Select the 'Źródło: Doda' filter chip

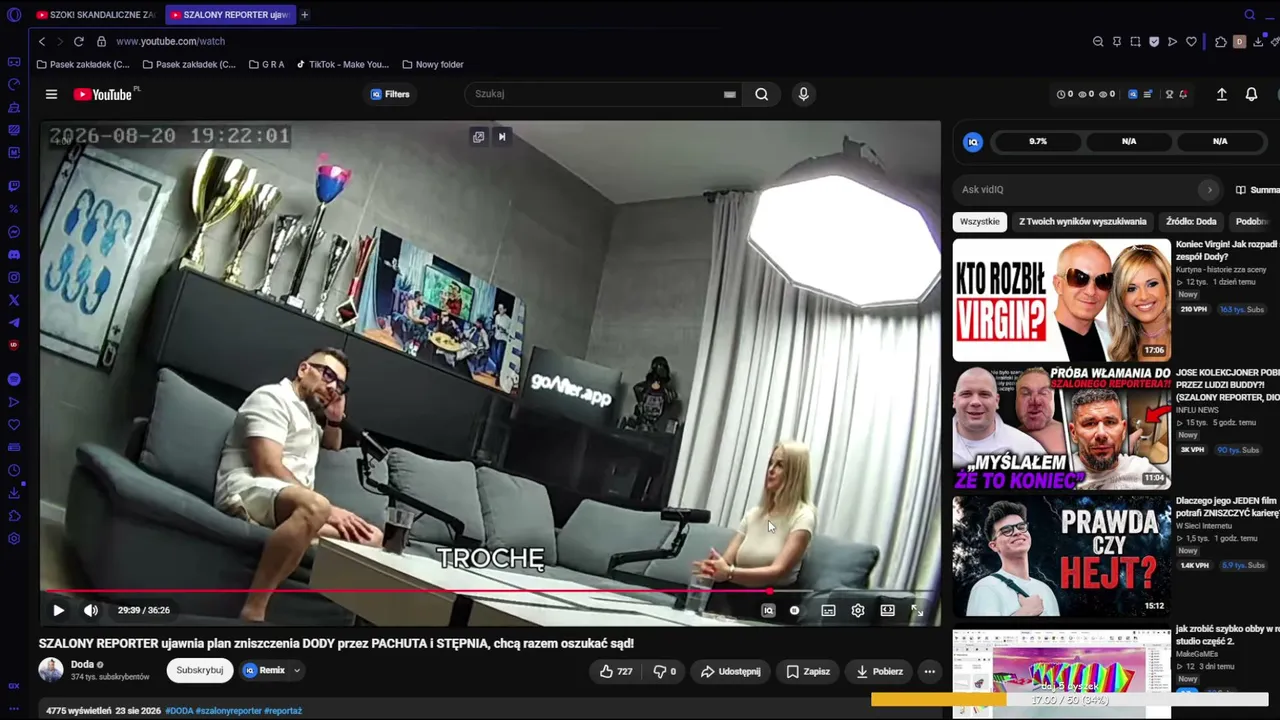(x=1191, y=221)
